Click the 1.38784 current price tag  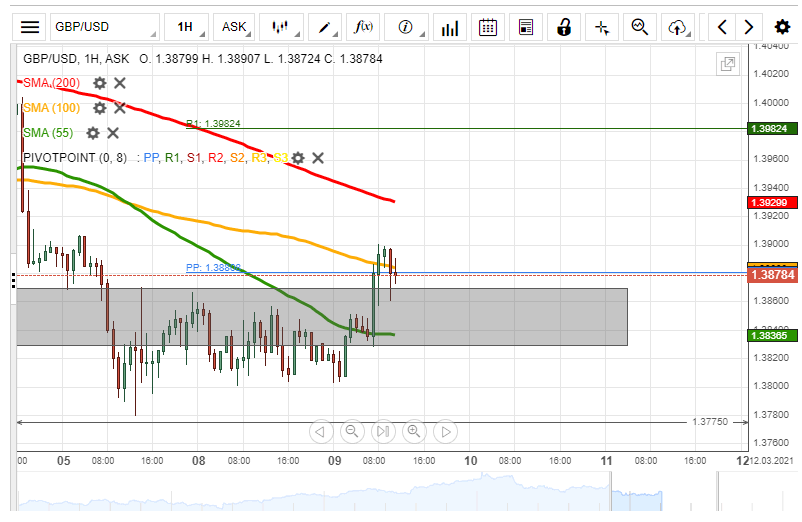tap(772, 275)
